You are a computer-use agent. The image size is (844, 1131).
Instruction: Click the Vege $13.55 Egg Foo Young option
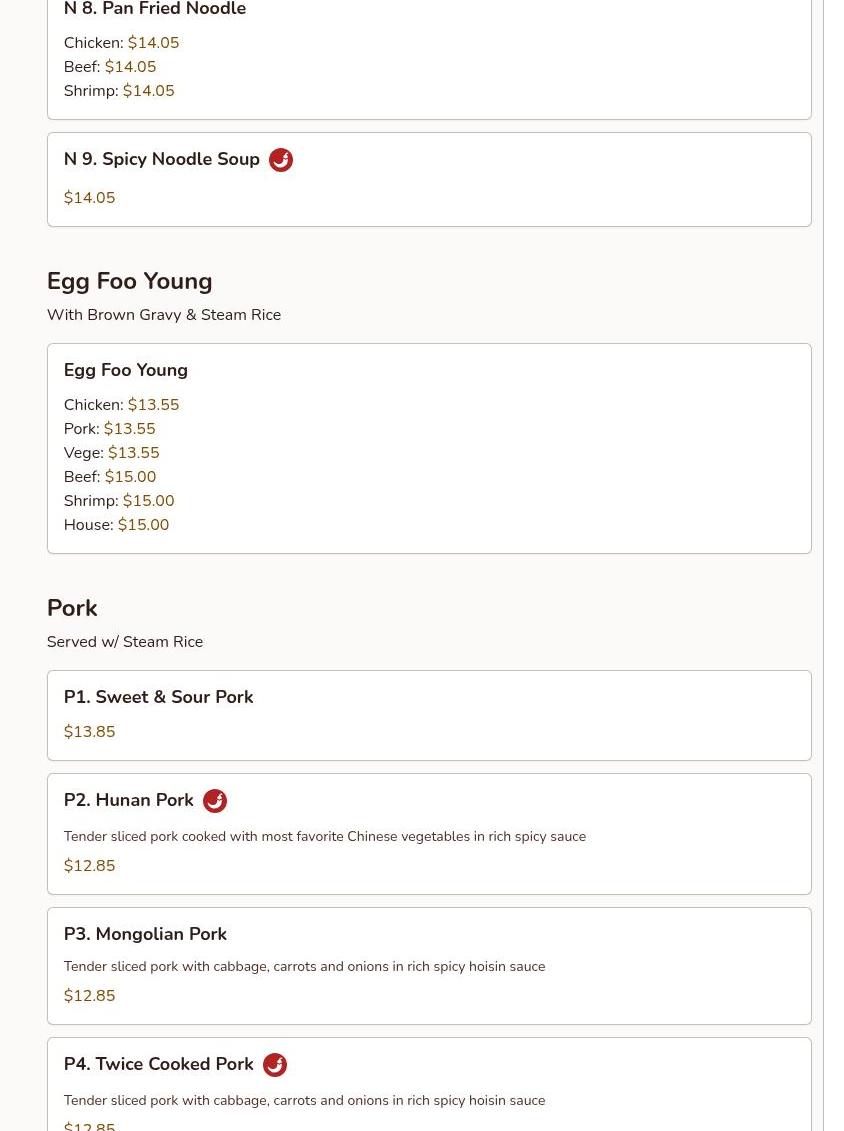pyautogui.click(x=112, y=453)
